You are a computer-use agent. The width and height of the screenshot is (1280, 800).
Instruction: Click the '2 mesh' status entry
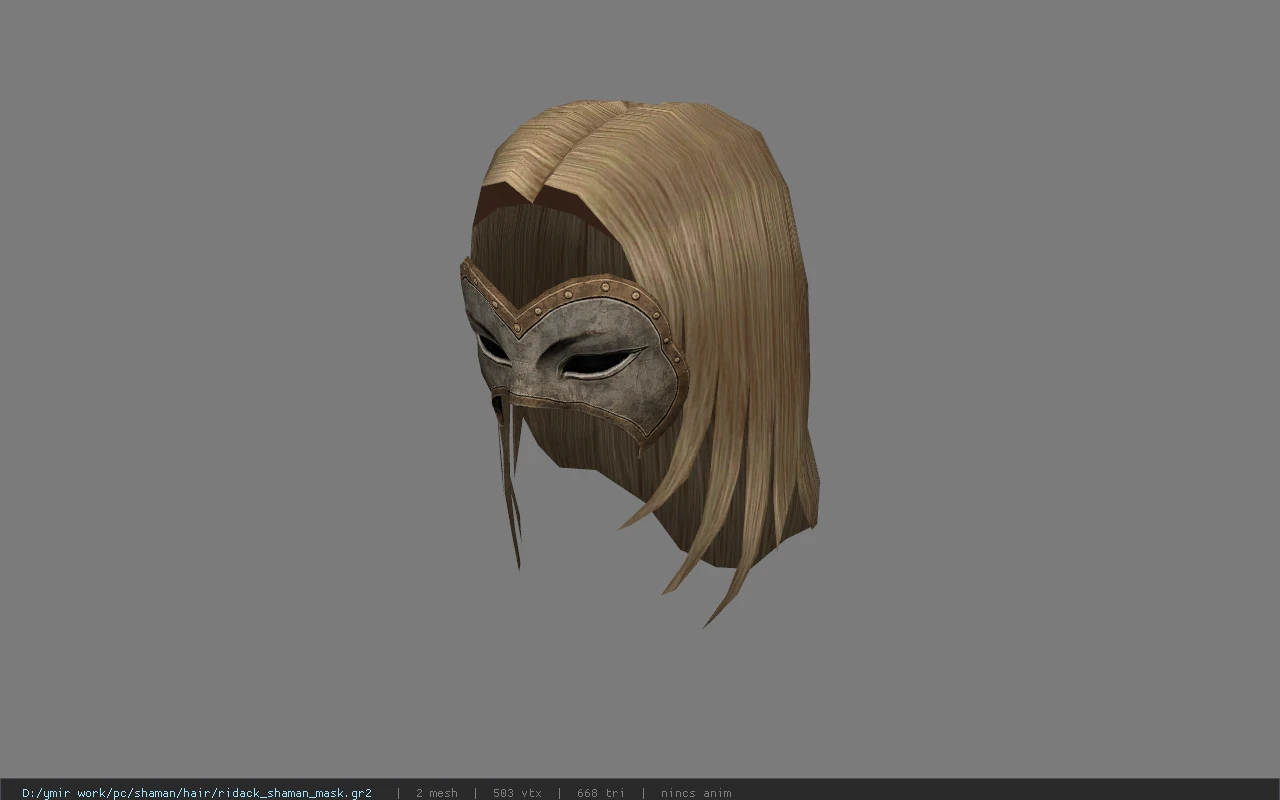click(436, 793)
